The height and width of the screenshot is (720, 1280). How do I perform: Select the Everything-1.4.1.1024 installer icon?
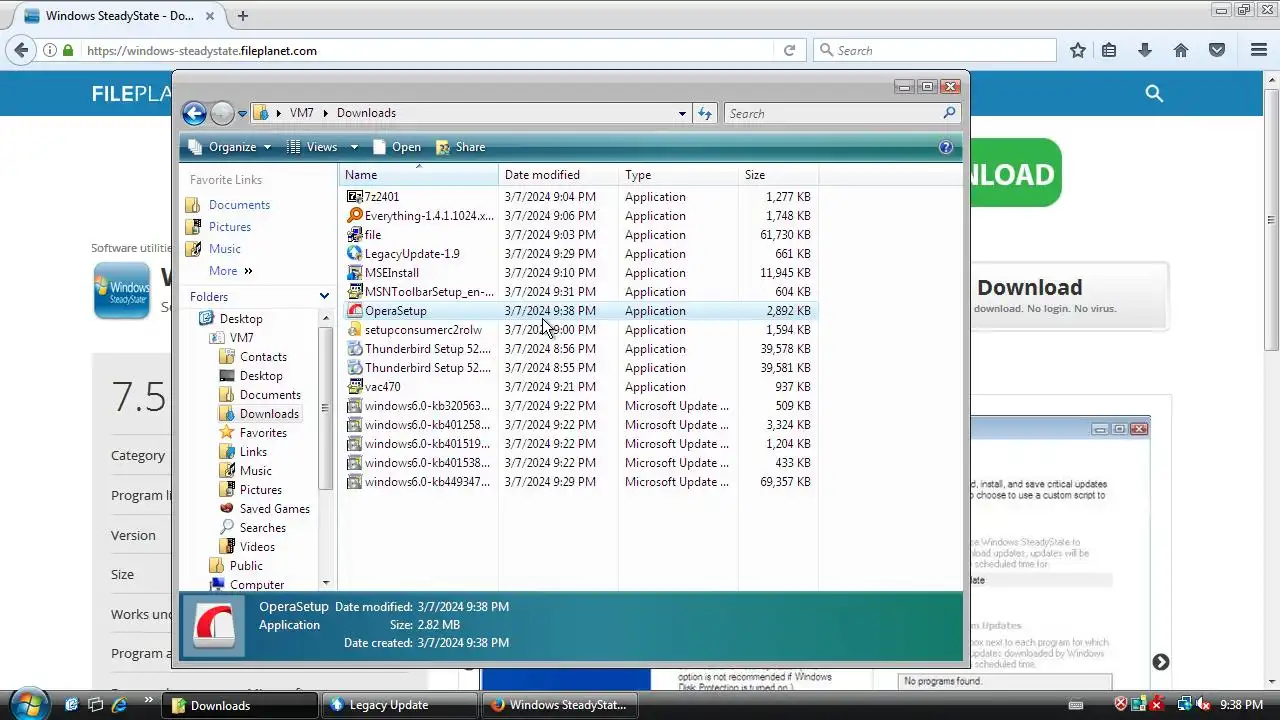(x=355, y=216)
